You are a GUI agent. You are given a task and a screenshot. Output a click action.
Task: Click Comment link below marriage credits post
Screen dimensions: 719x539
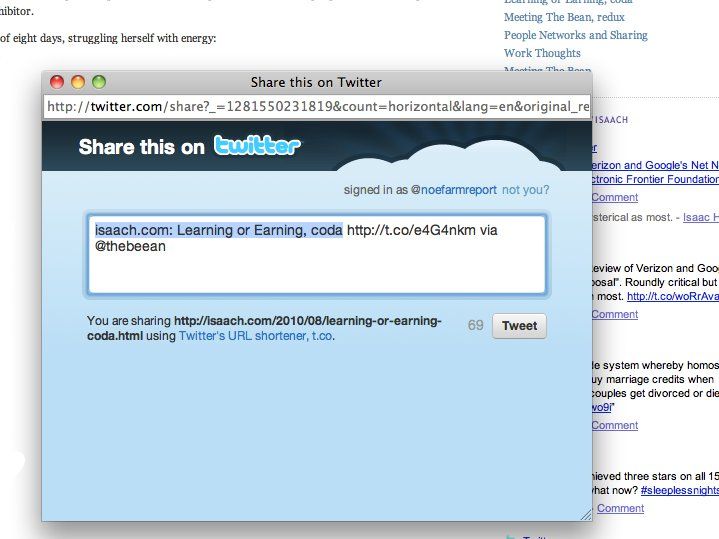[x=614, y=425]
